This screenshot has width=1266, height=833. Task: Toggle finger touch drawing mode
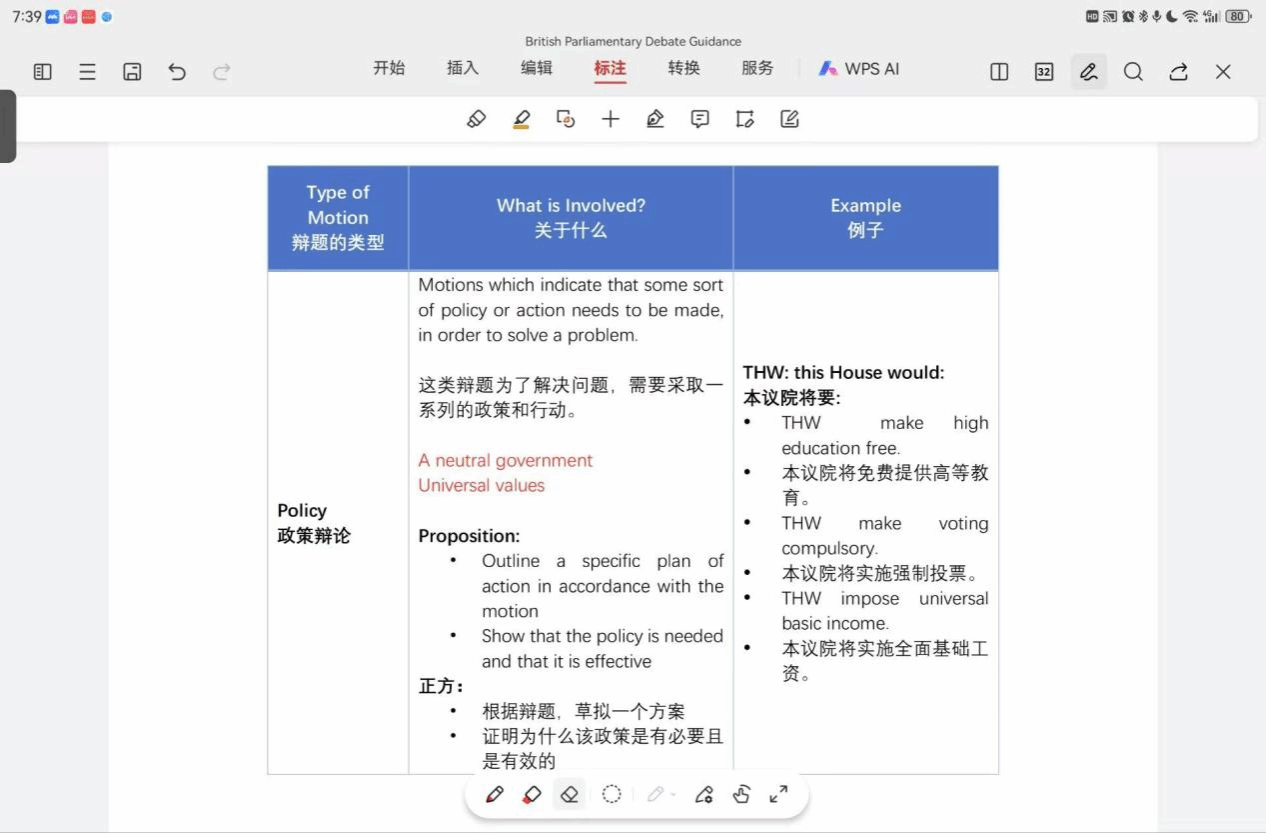pyautogui.click(x=741, y=795)
